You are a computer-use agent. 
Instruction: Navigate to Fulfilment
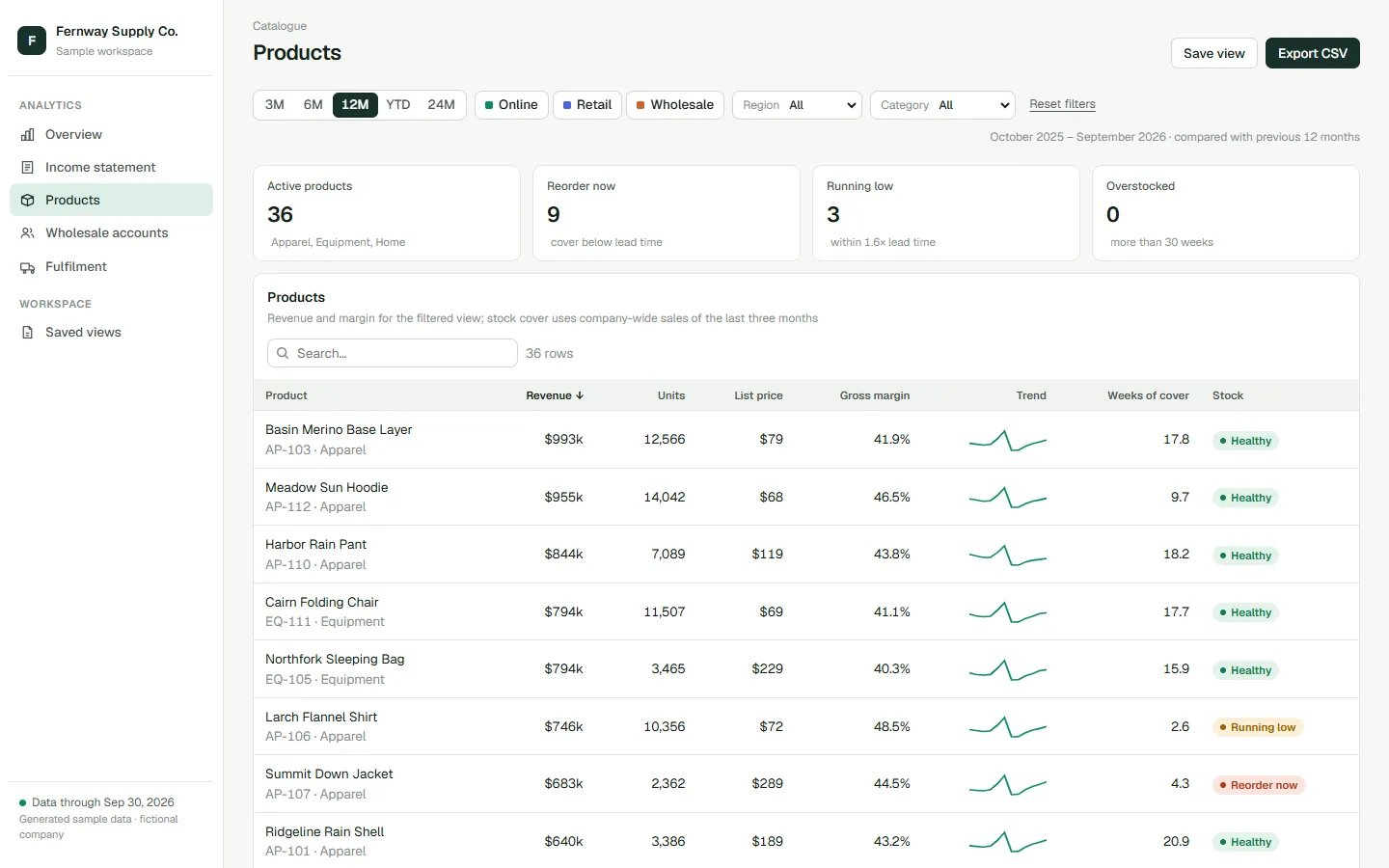[x=111, y=267]
